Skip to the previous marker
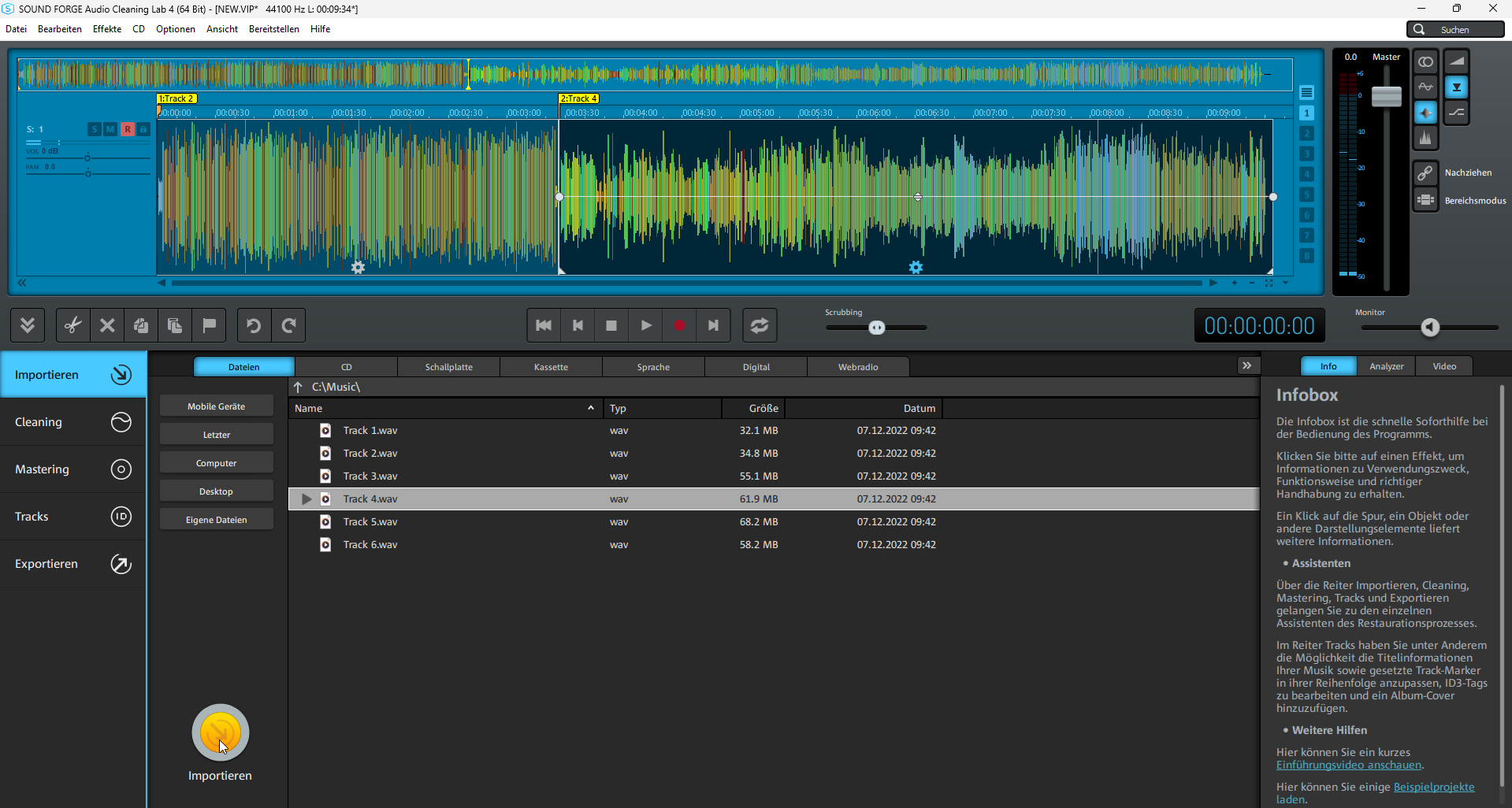1512x808 pixels. tap(578, 325)
